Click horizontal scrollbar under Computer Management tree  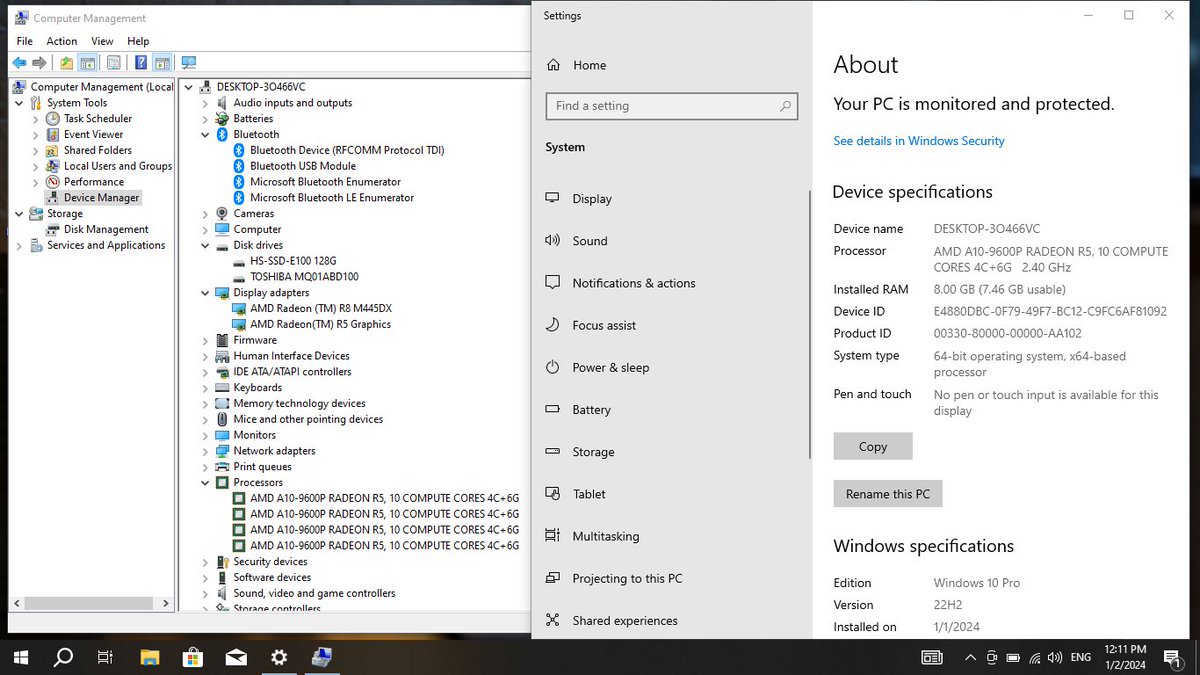tap(91, 603)
